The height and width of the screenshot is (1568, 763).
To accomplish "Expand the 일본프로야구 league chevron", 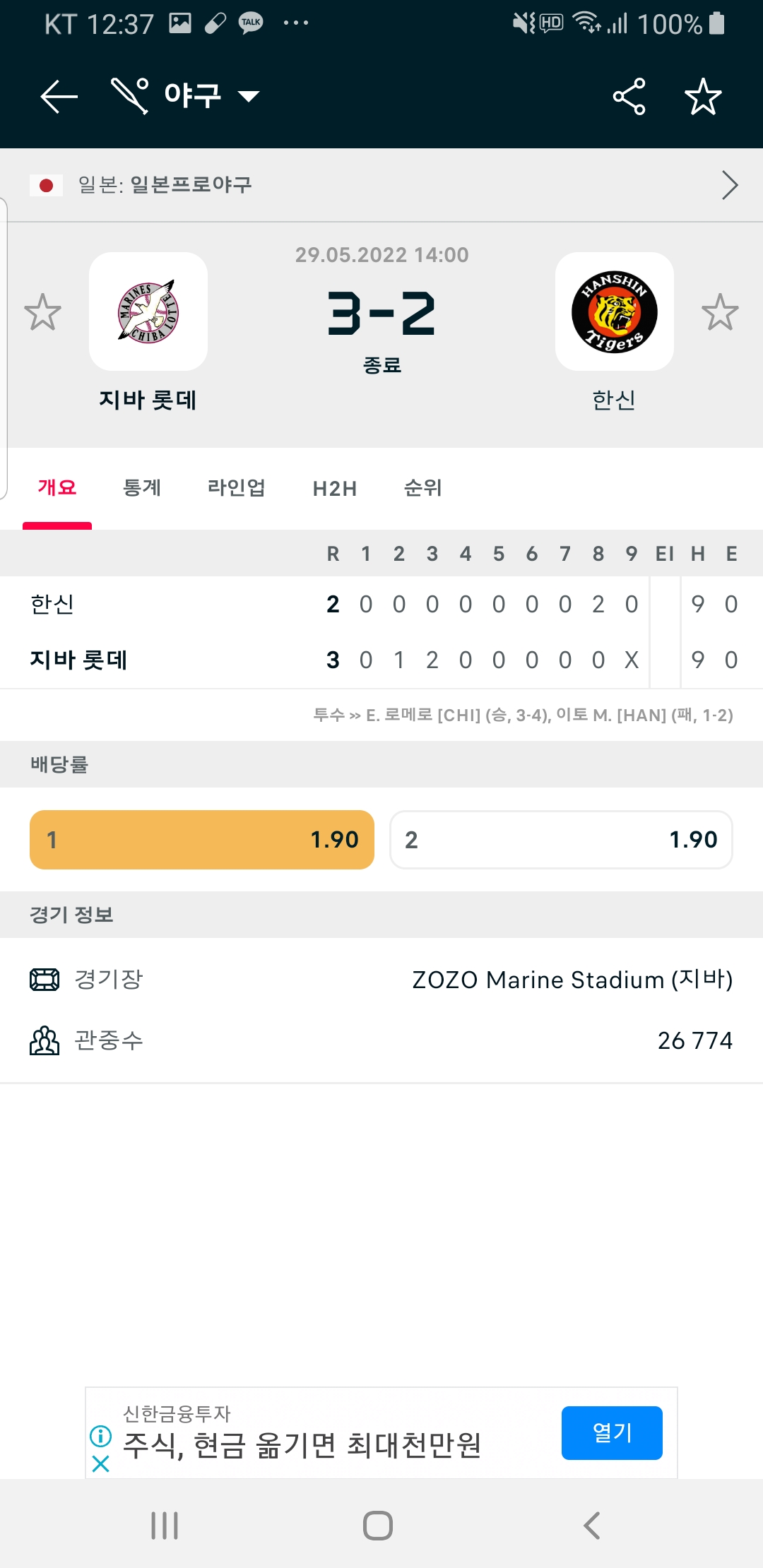I will [730, 185].
